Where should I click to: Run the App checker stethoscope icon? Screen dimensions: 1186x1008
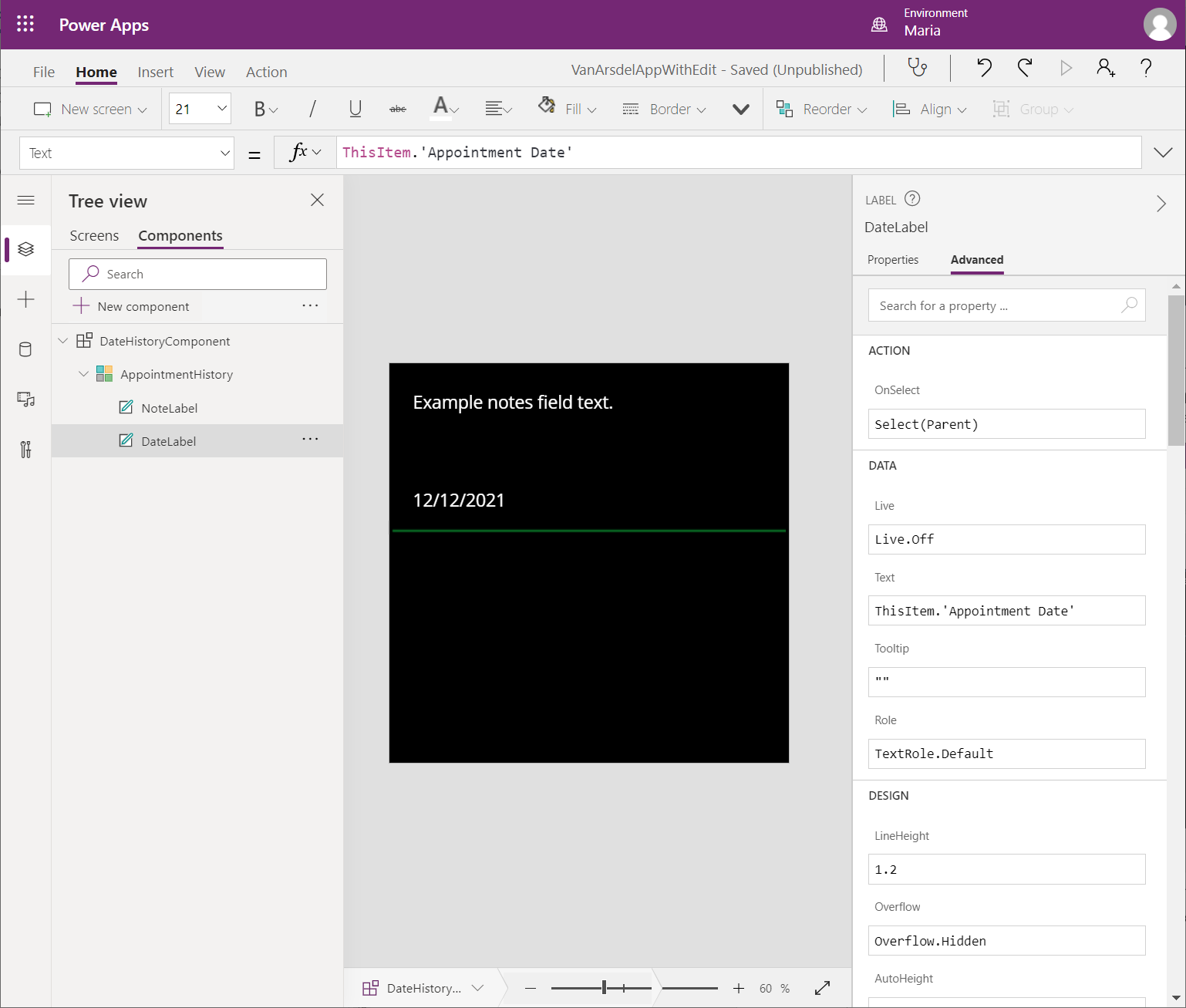coord(917,69)
